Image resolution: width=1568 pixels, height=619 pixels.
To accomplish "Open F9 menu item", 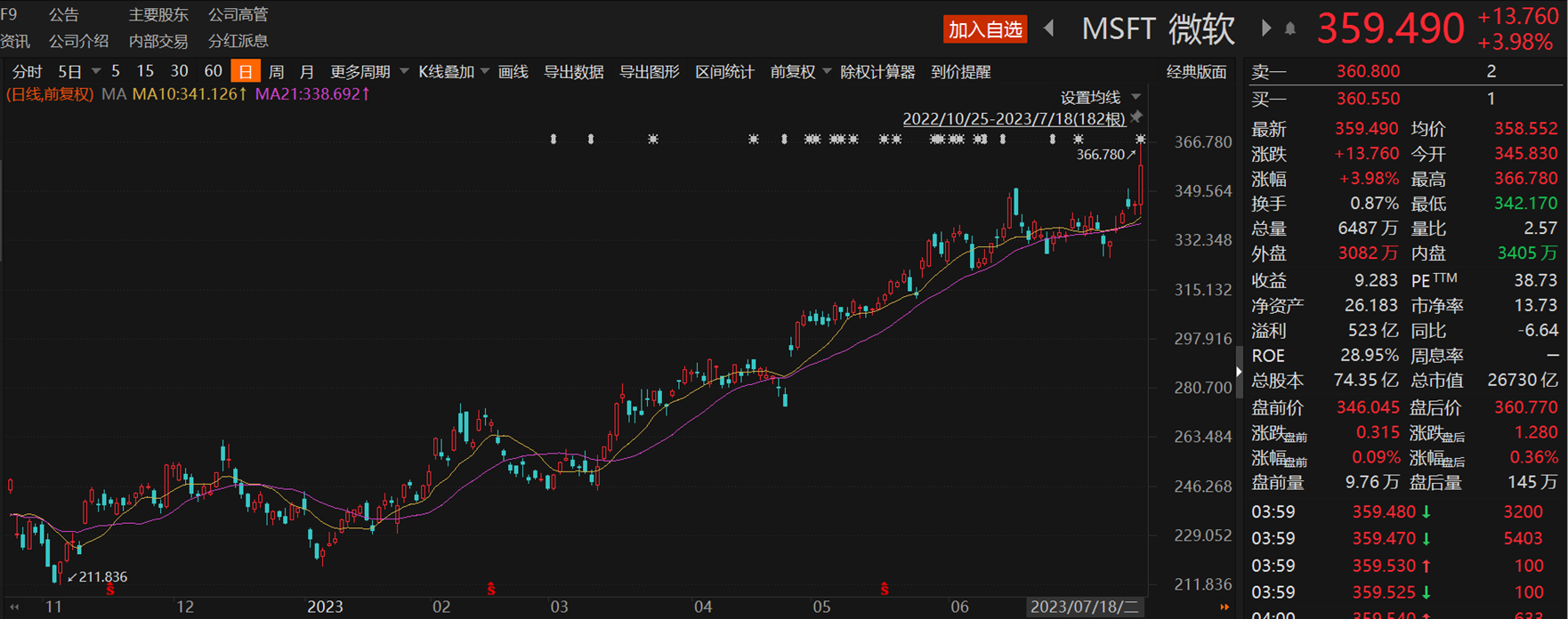I will (9, 14).
